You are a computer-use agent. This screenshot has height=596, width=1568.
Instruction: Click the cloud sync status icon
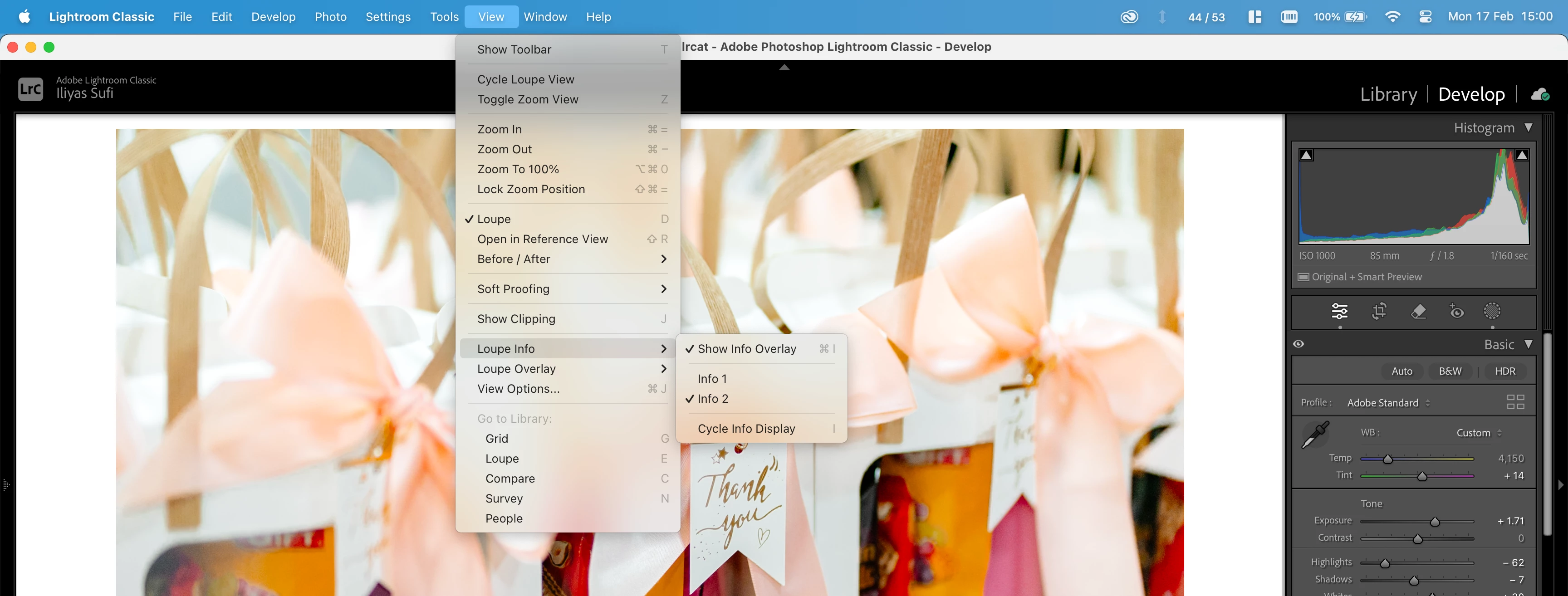click(x=1540, y=94)
